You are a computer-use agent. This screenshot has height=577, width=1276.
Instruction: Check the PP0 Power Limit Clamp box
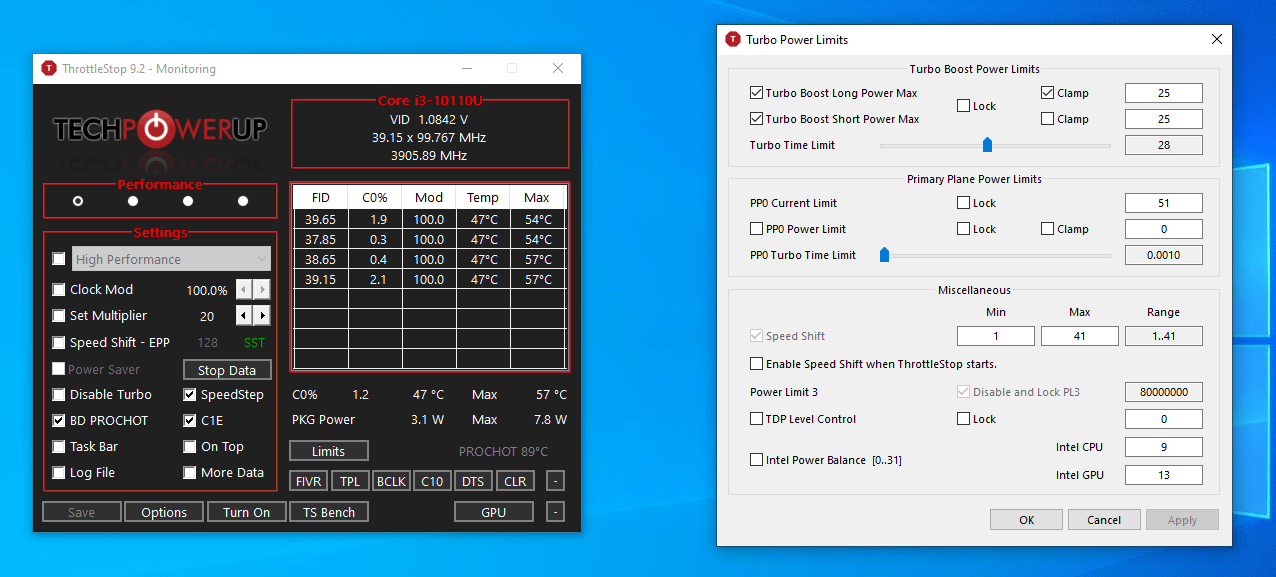[1047, 229]
